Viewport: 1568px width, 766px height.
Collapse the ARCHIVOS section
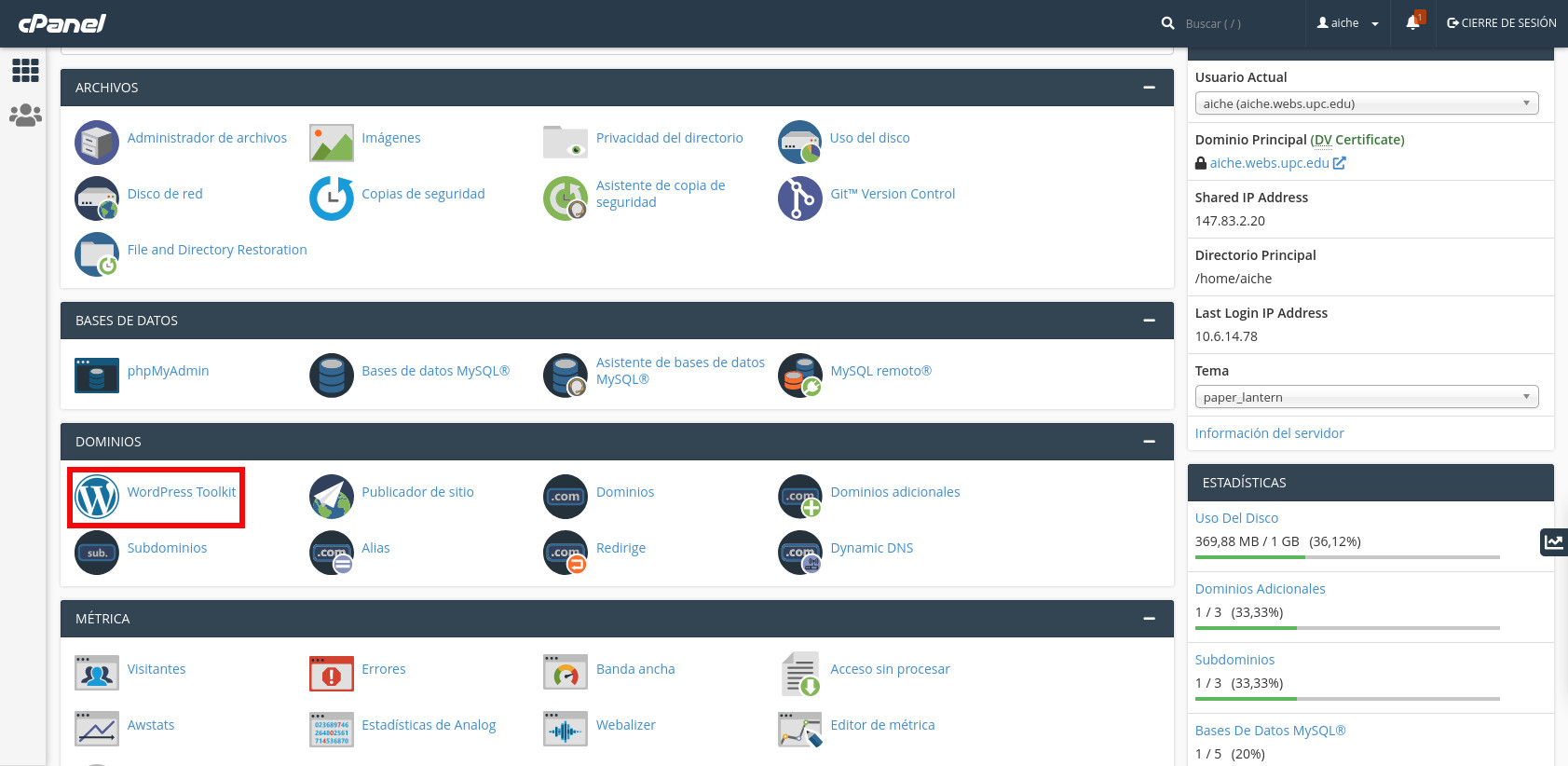pos(1149,88)
